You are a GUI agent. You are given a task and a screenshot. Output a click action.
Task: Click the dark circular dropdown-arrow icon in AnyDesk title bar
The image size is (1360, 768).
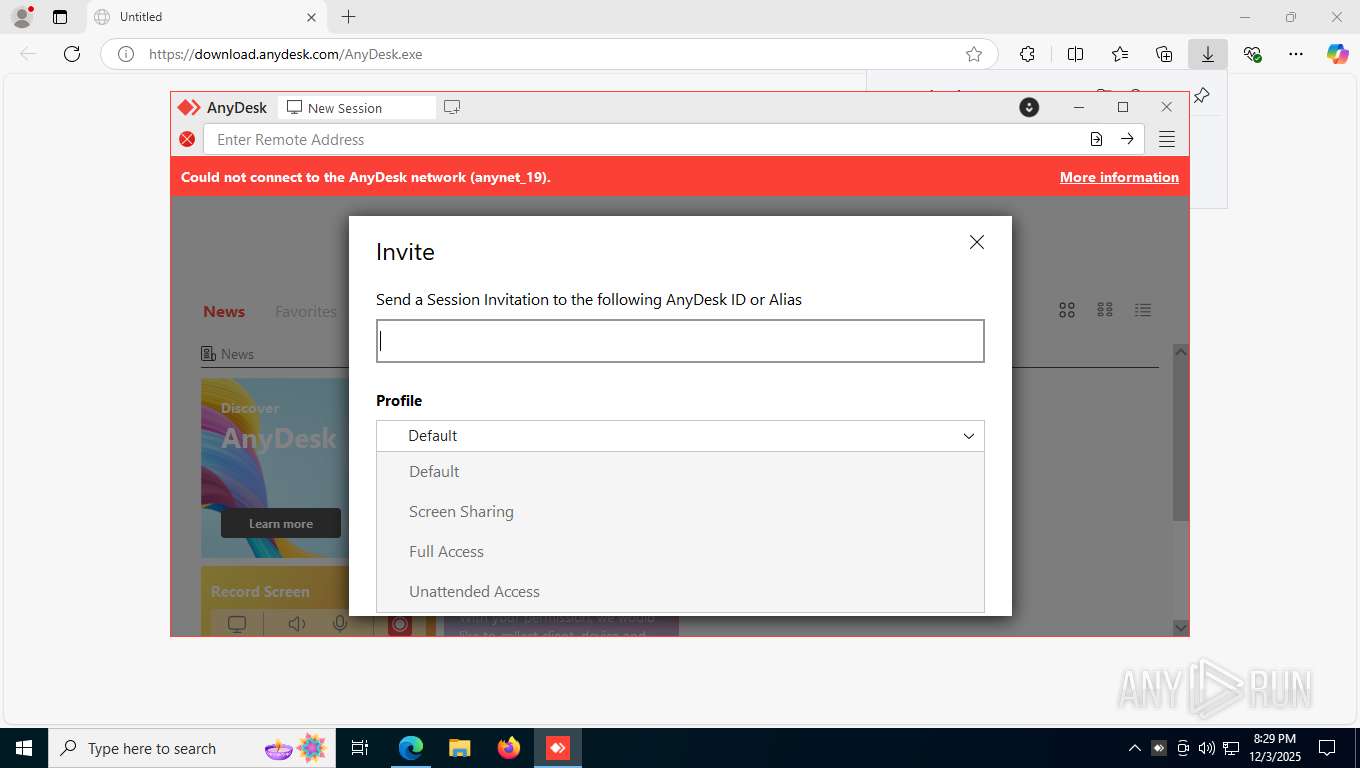[x=1029, y=107]
